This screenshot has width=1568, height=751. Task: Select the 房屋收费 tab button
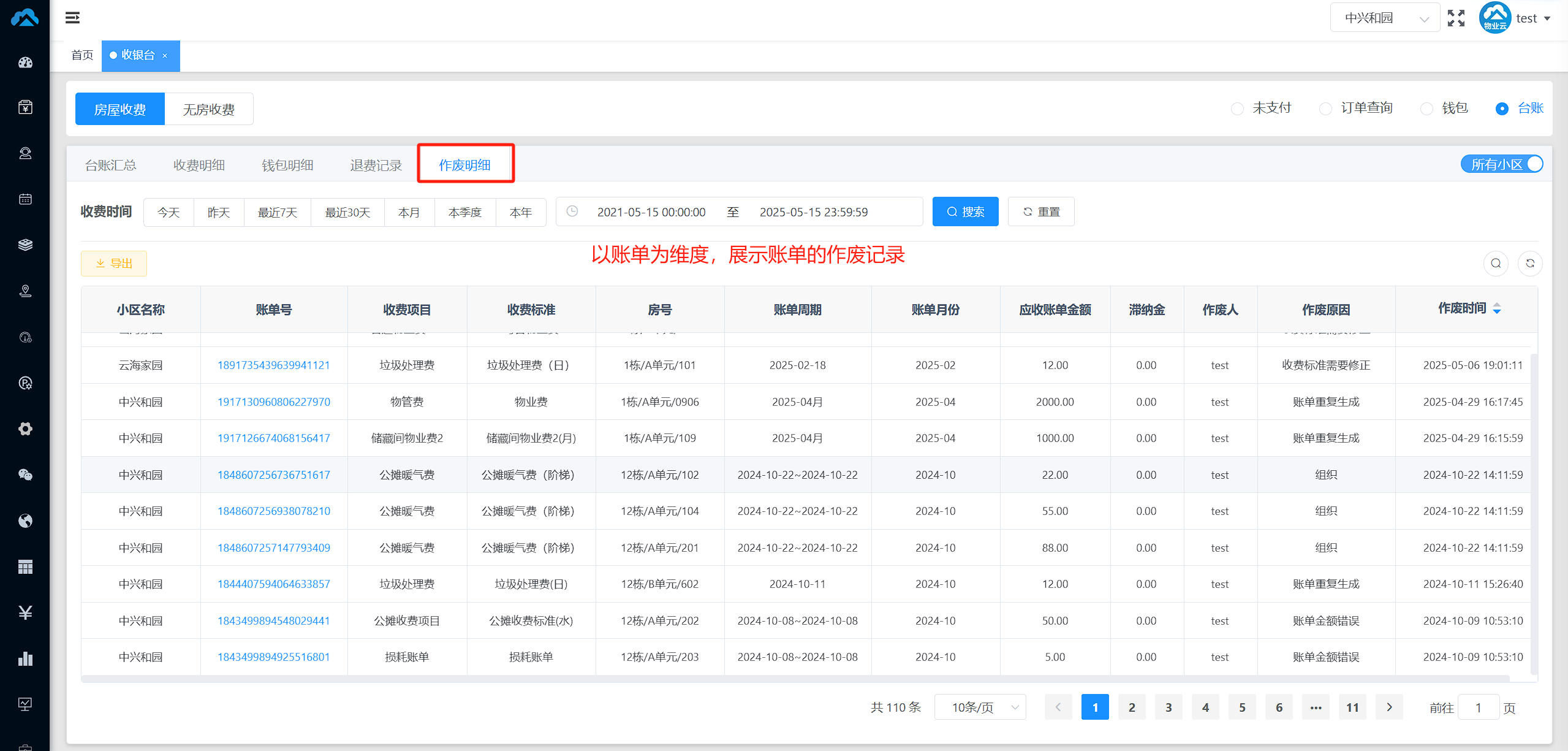point(120,109)
